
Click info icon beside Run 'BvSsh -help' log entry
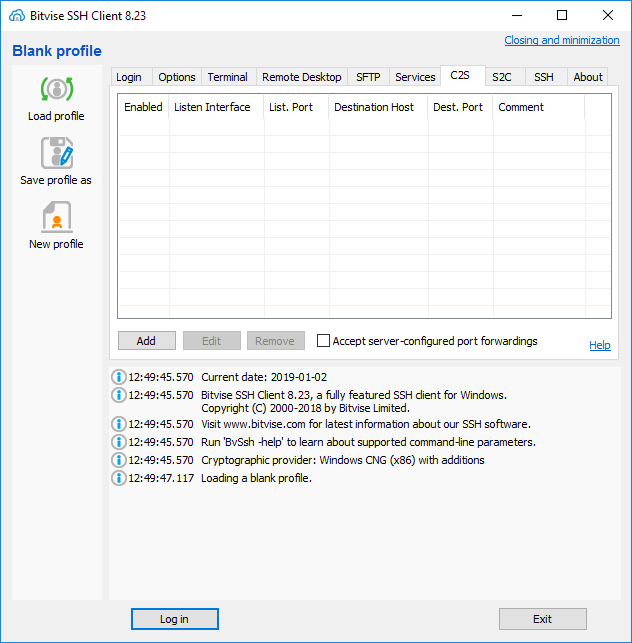tap(119, 442)
